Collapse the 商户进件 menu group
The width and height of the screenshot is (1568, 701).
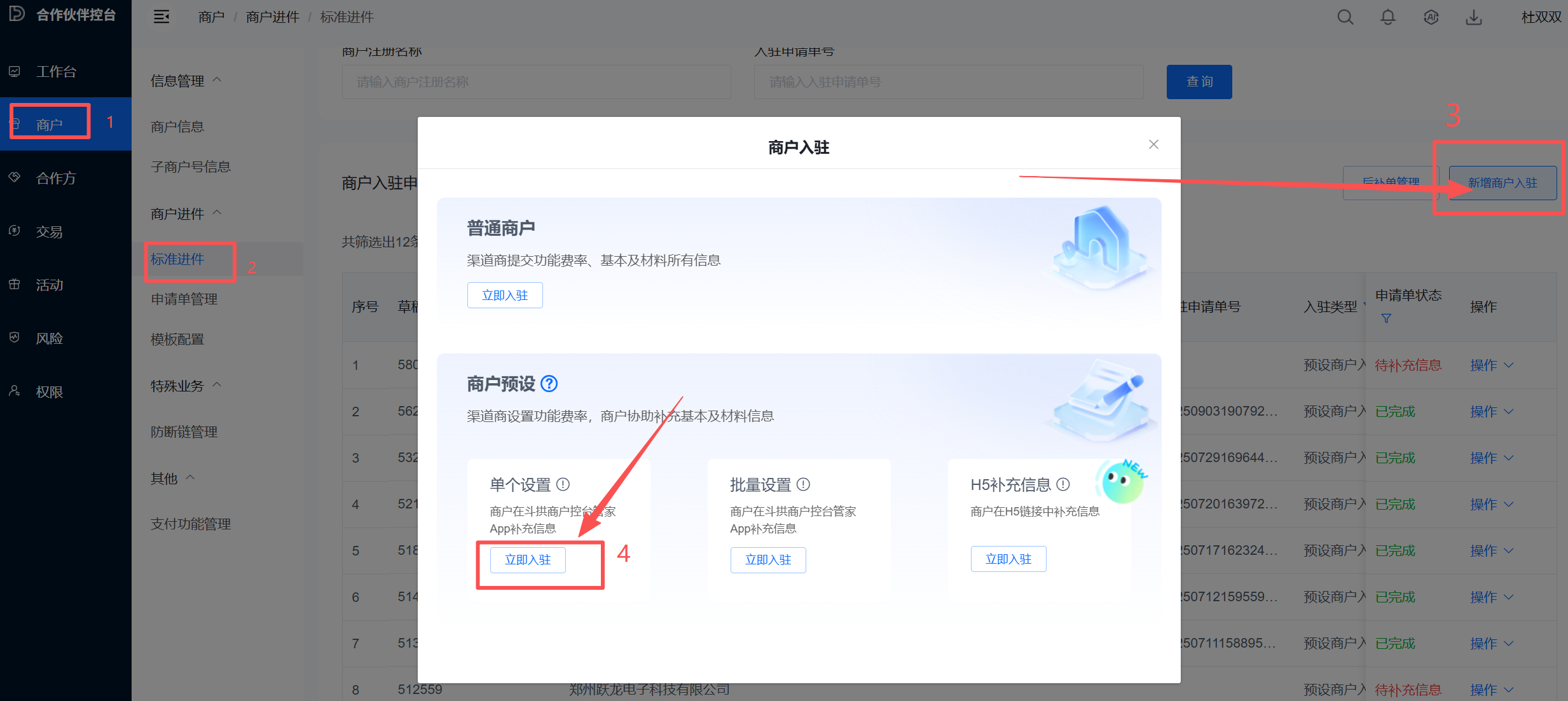pos(217,213)
